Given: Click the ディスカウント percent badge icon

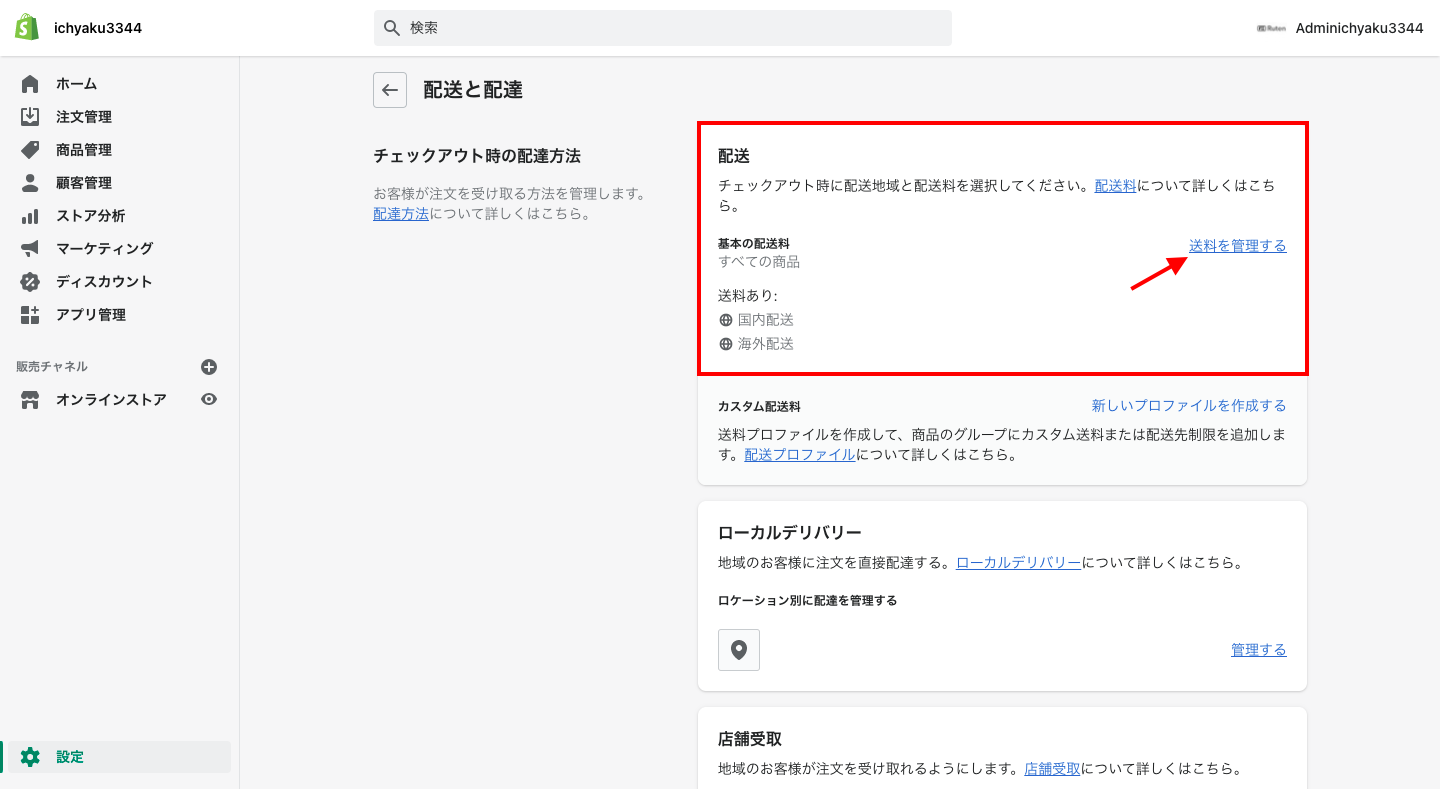Looking at the screenshot, I should (x=30, y=282).
